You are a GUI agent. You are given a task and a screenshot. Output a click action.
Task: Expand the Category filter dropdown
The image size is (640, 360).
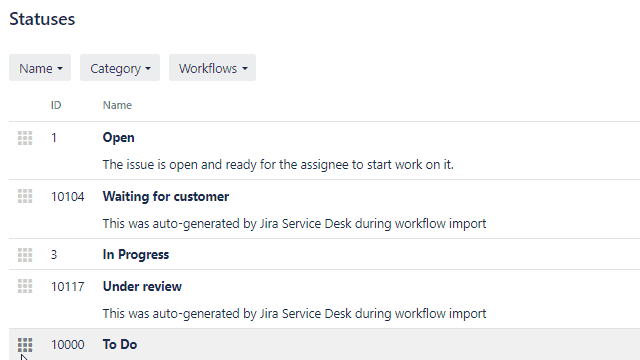(120, 68)
